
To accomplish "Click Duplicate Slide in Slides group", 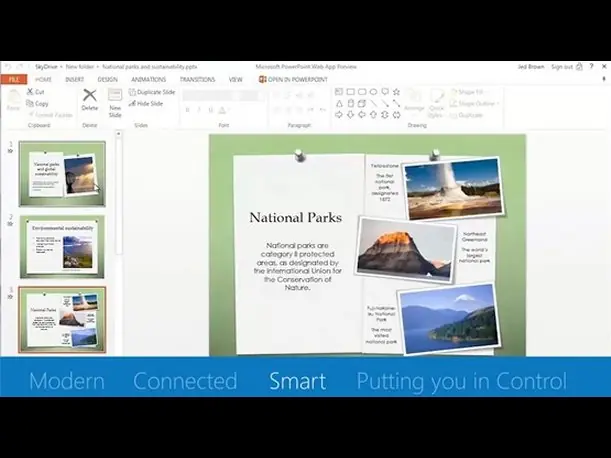I will pyautogui.click(x=152, y=92).
